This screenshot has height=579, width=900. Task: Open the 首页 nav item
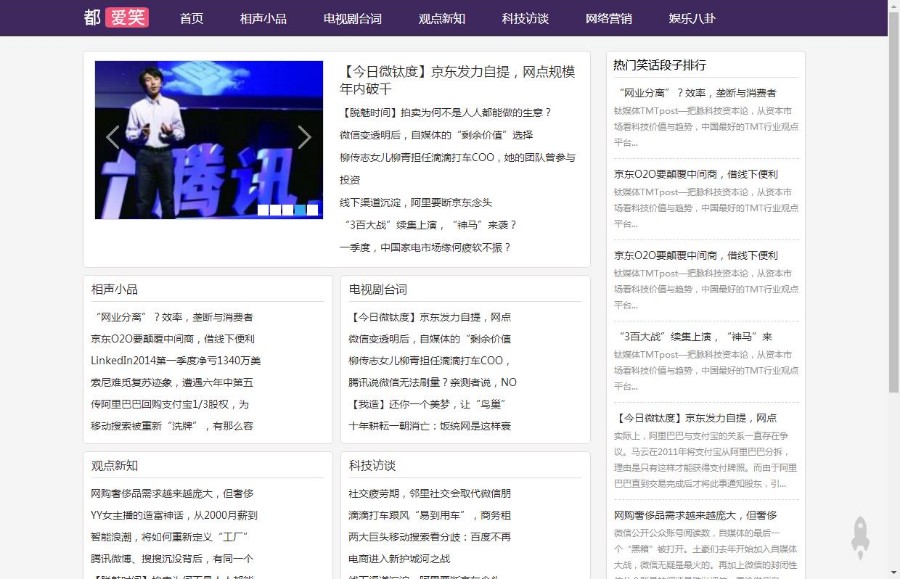click(192, 18)
